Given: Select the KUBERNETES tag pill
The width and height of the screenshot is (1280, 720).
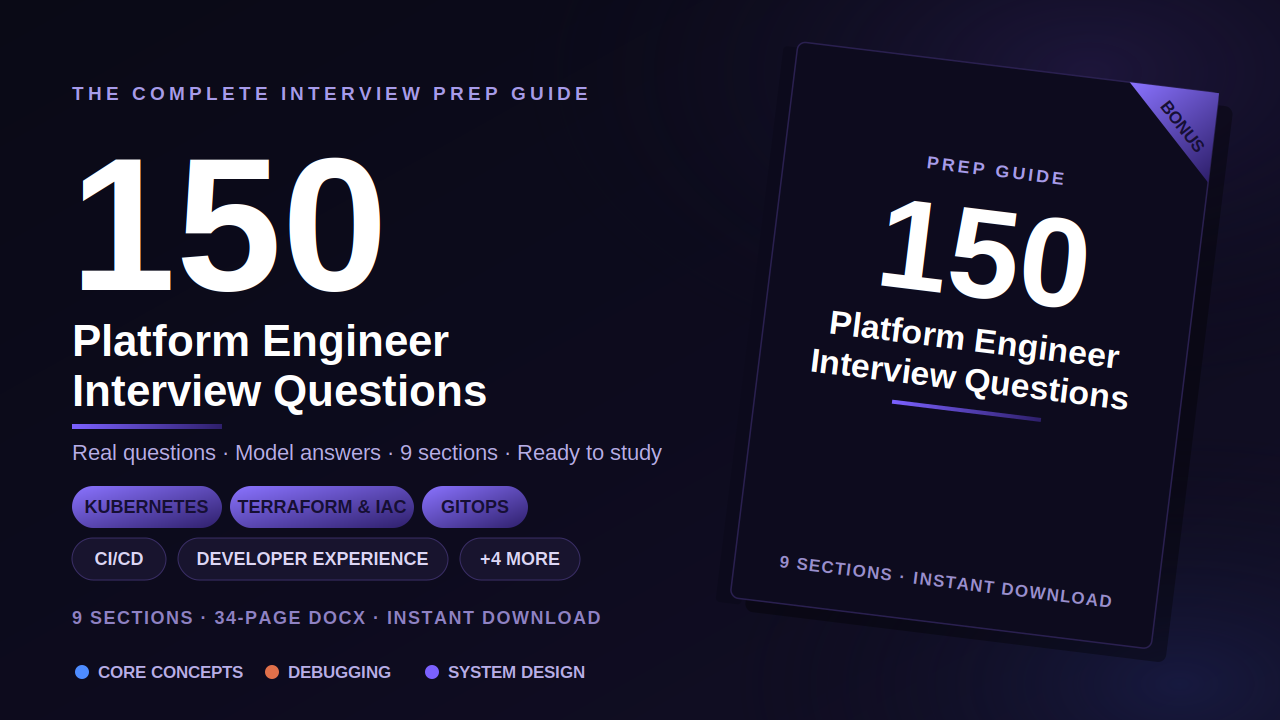Looking at the screenshot, I should tap(147, 507).
